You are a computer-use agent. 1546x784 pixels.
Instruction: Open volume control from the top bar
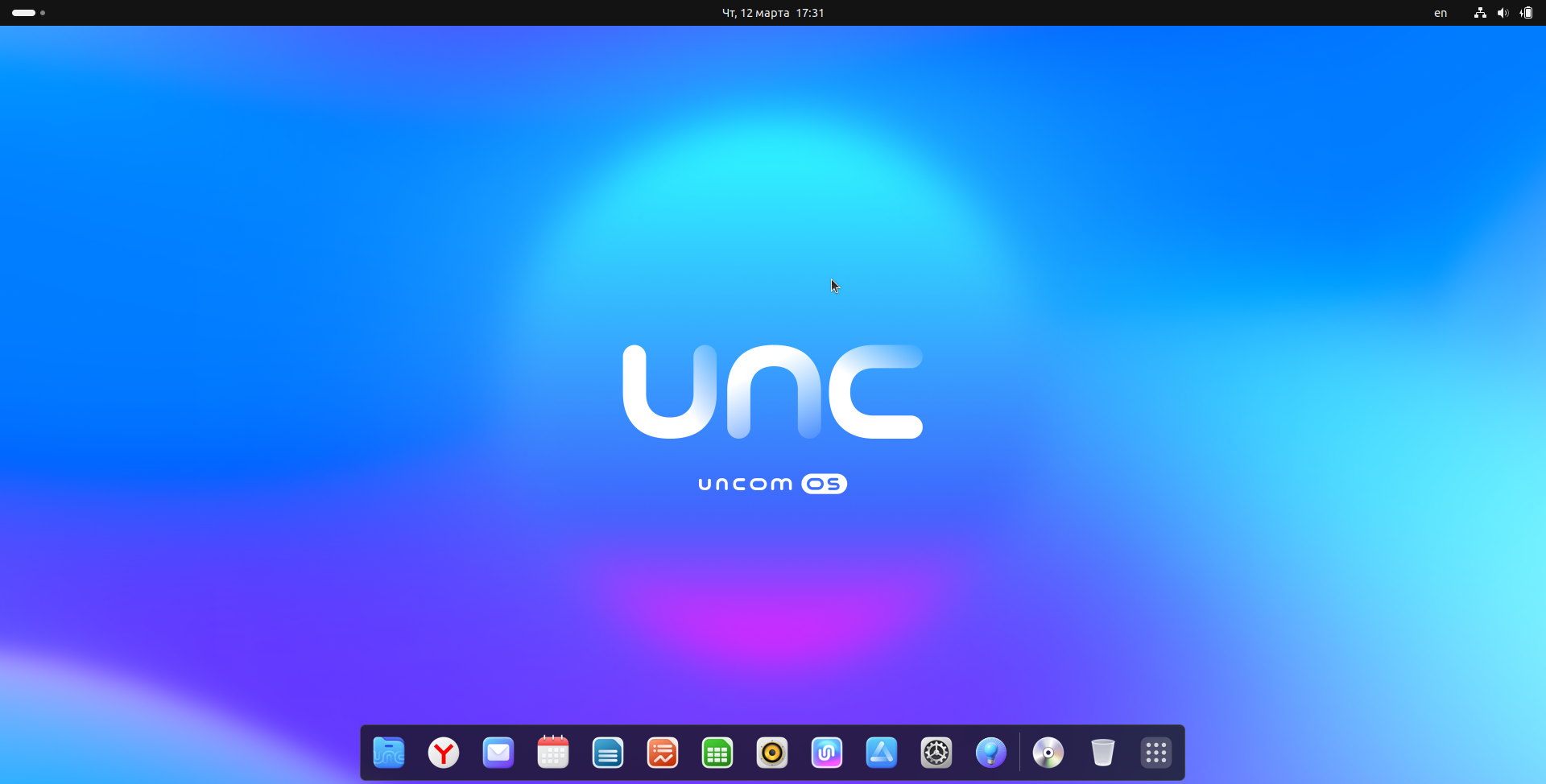point(1503,13)
